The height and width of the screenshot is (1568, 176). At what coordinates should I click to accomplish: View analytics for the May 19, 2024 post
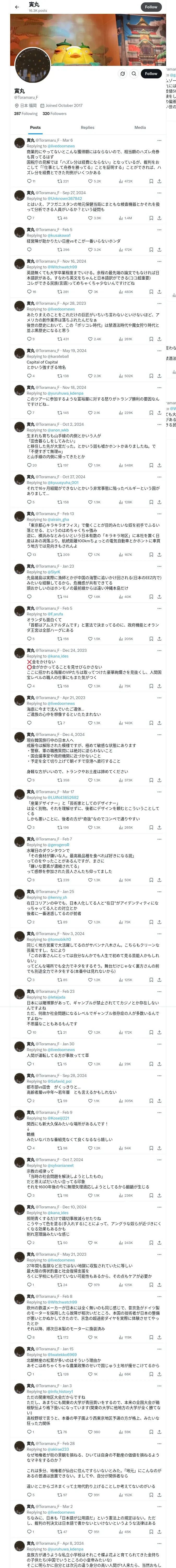(x=122, y=376)
